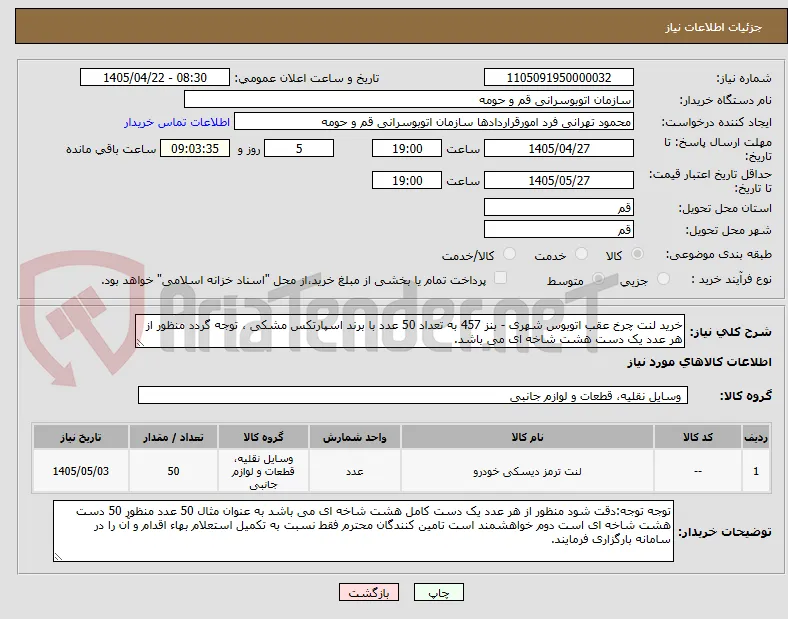Click the گروه کالا column header
788x619 pixels.
[x=263, y=437]
